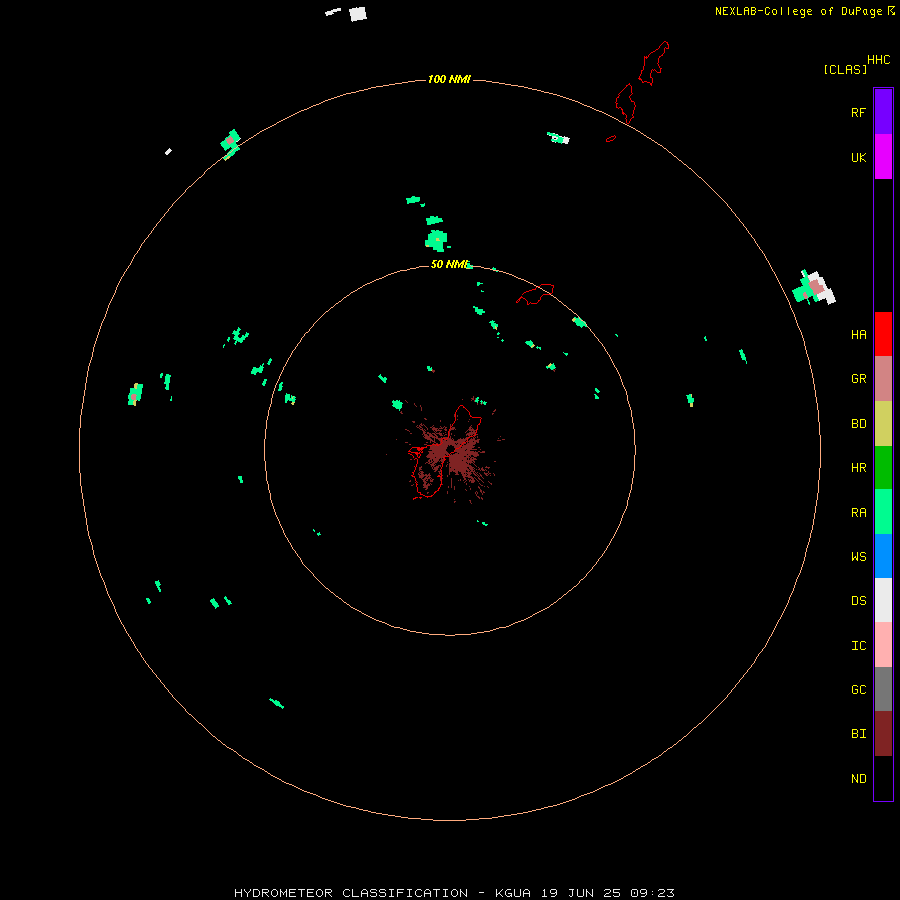
Task: Click the RF legend label
Action: pyautogui.click(x=858, y=112)
